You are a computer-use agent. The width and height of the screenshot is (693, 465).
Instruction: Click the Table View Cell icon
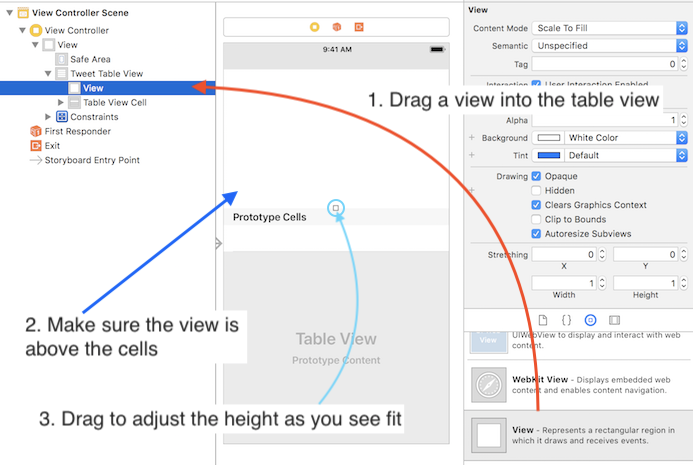[74, 103]
